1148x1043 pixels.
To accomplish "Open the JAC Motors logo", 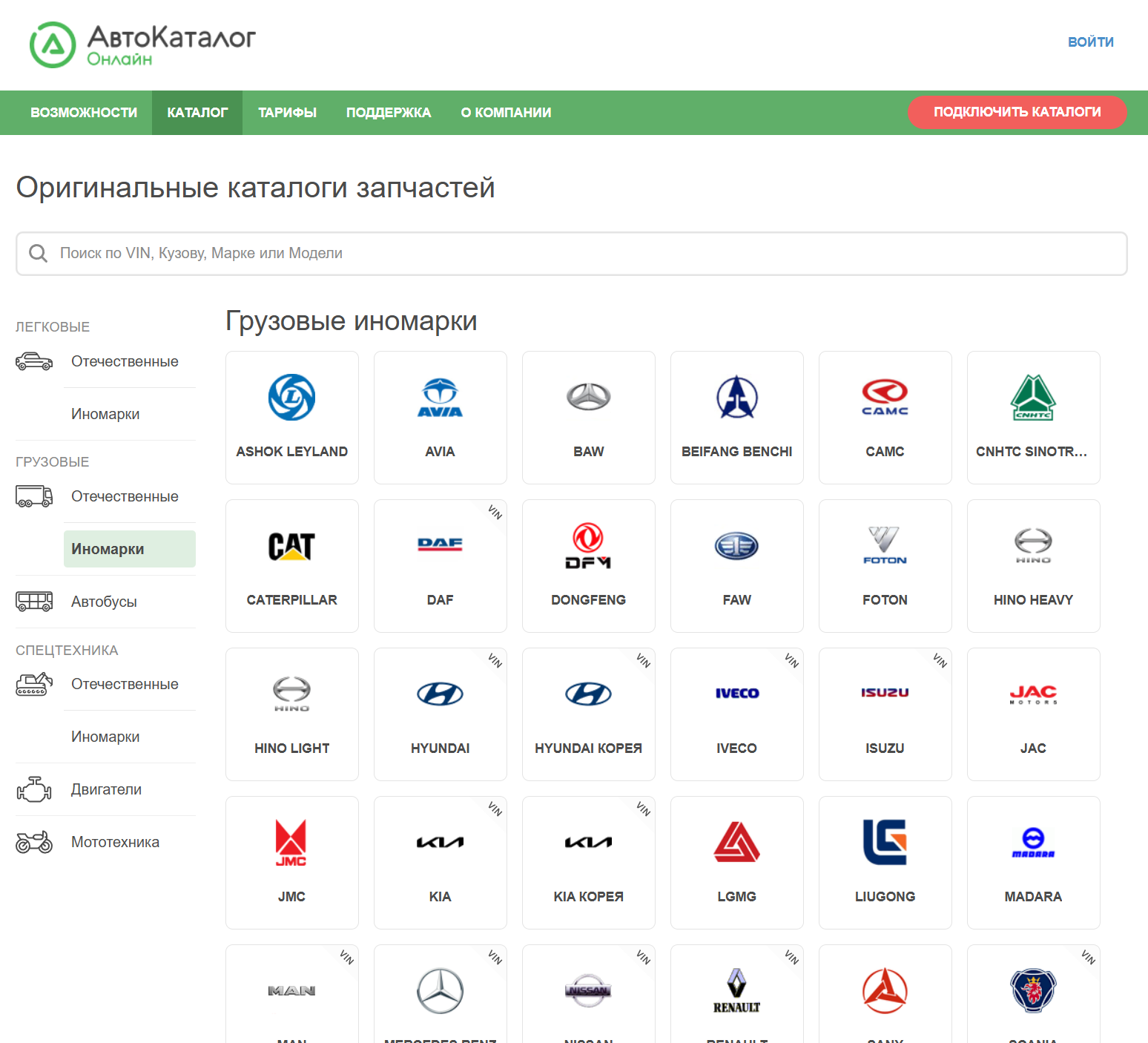I will pyautogui.click(x=1034, y=694).
